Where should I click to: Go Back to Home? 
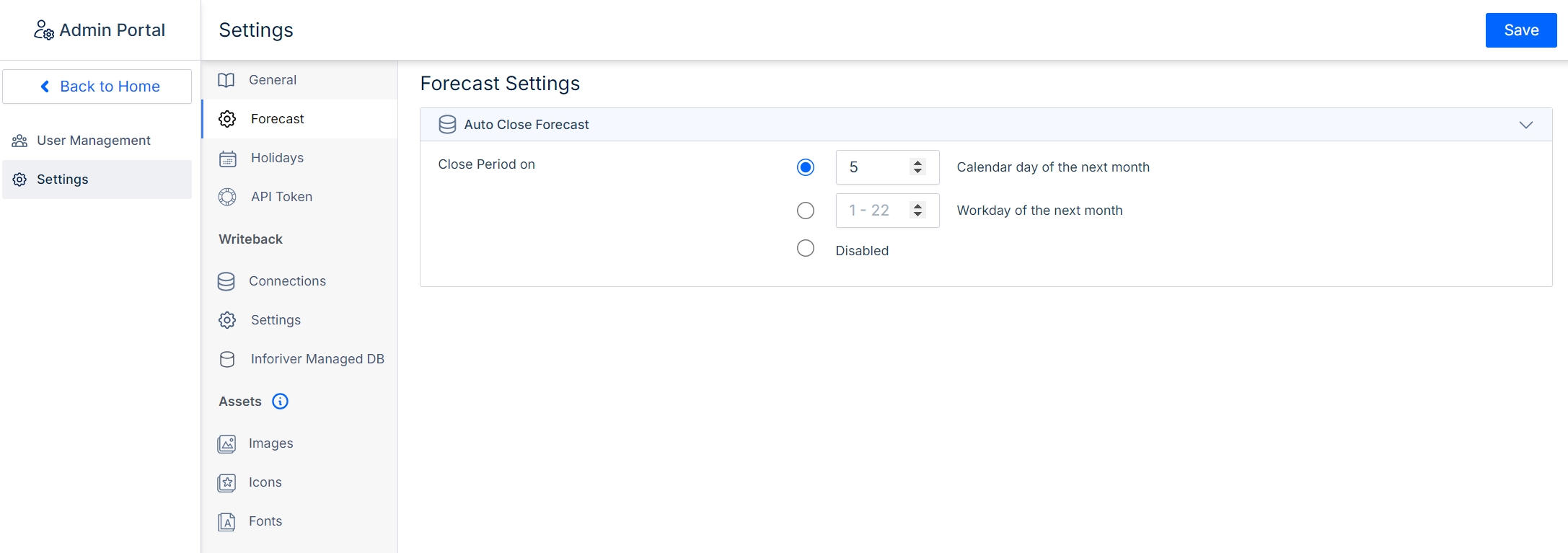[97, 87]
